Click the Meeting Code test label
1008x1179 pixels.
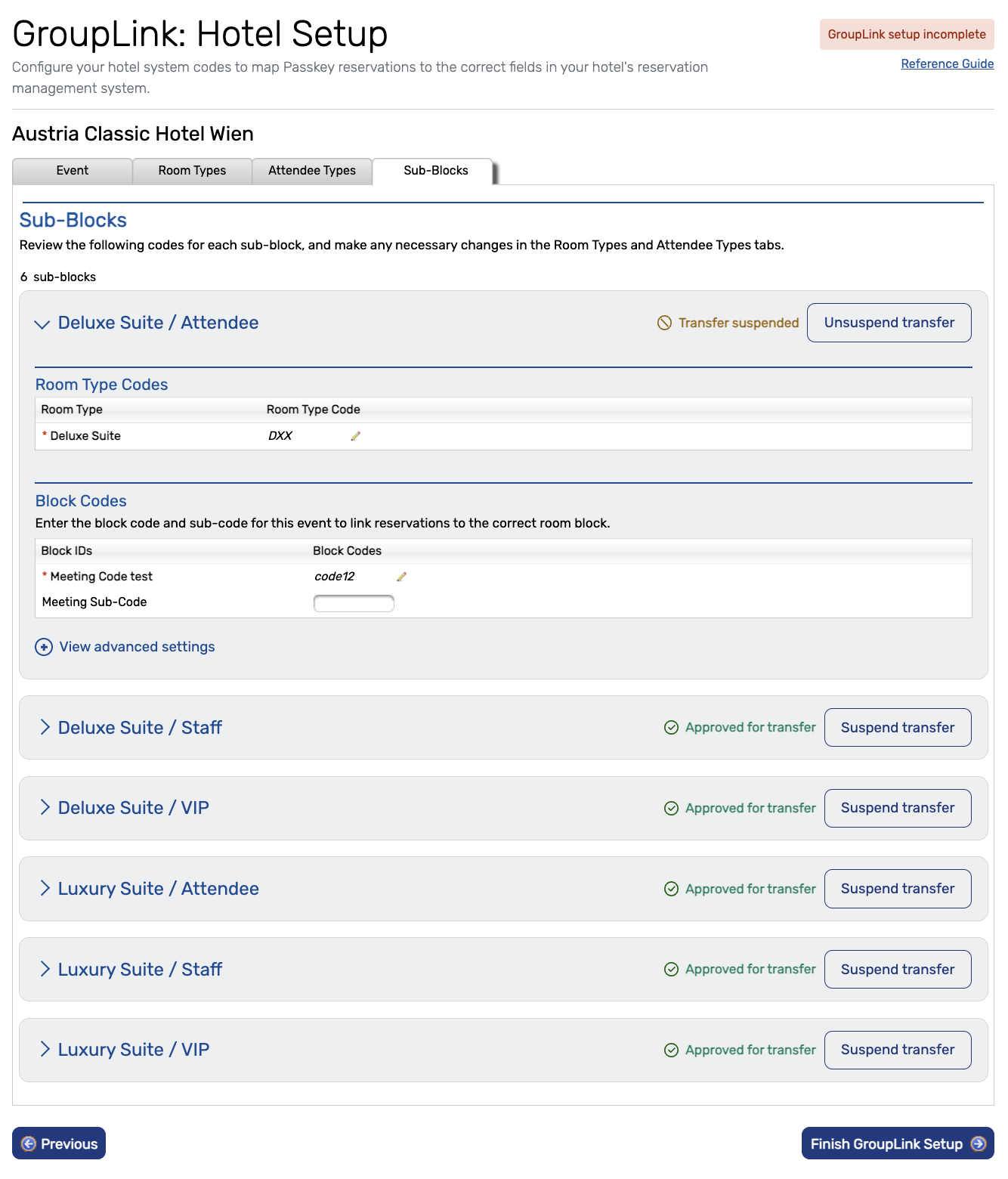(x=101, y=577)
